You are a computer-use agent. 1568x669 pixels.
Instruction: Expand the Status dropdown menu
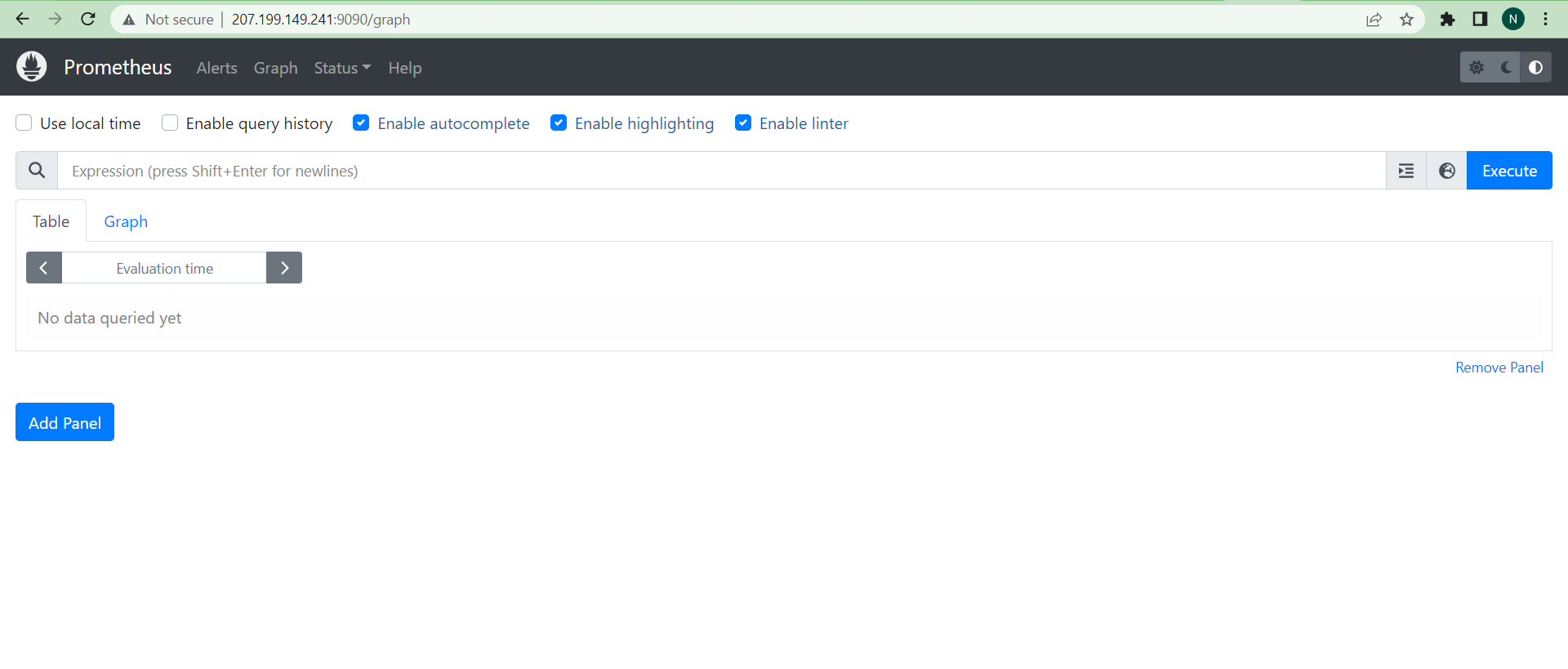342,68
